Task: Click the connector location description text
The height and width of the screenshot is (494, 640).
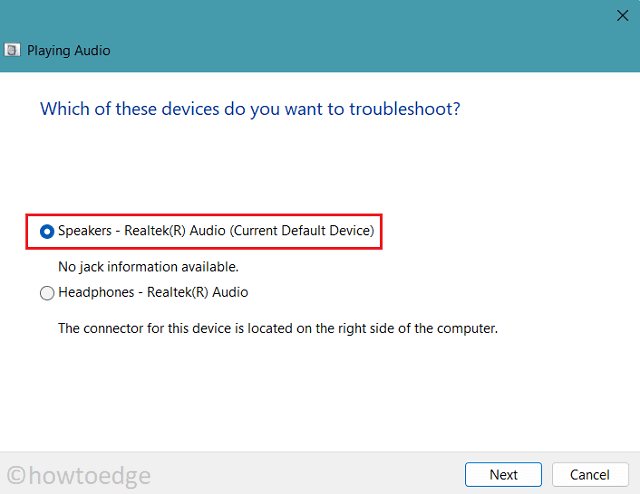Action: tap(277, 327)
